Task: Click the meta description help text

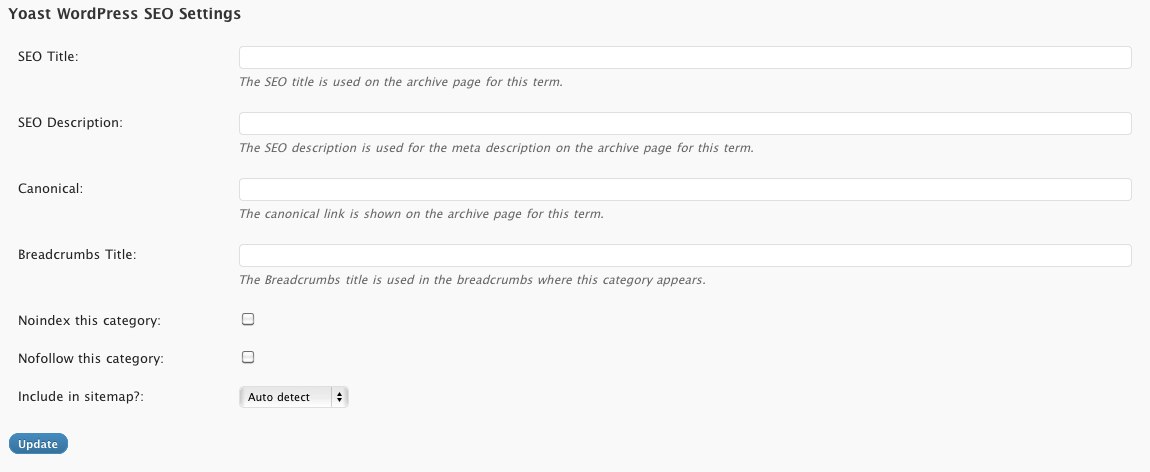Action: 497,148
